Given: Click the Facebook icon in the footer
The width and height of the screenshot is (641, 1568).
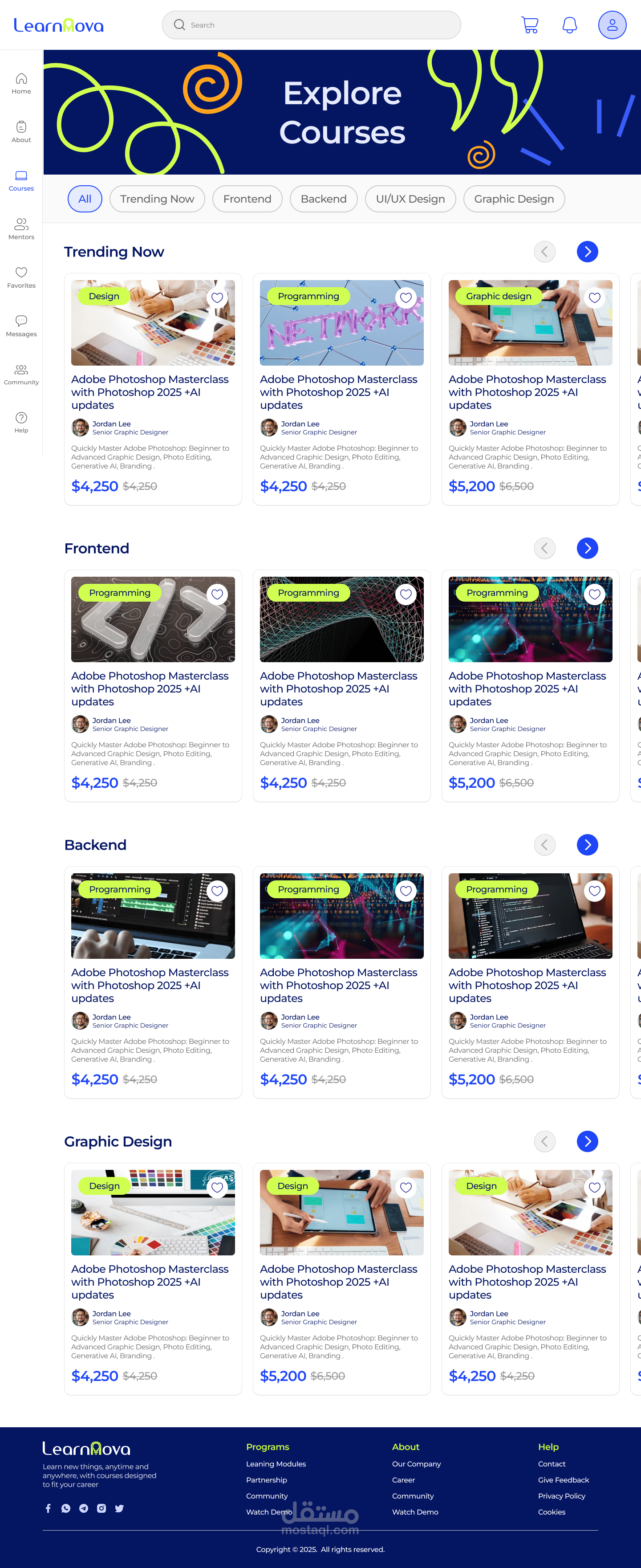Looking at the screenshot, I should tap(48, 1508).
